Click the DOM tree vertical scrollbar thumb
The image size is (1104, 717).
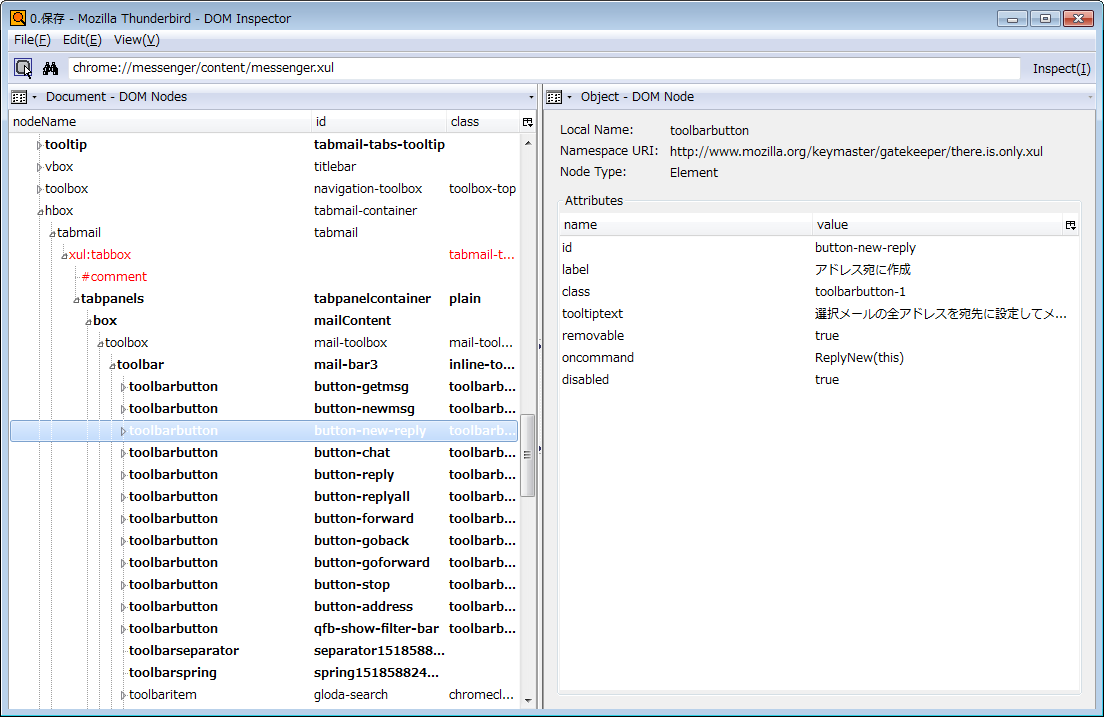click(527, 455)
